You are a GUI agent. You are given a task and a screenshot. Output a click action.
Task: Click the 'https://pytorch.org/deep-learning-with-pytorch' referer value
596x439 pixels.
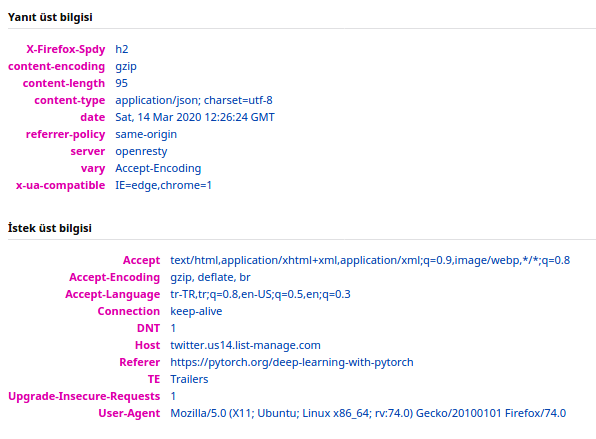tap(292, 362)
